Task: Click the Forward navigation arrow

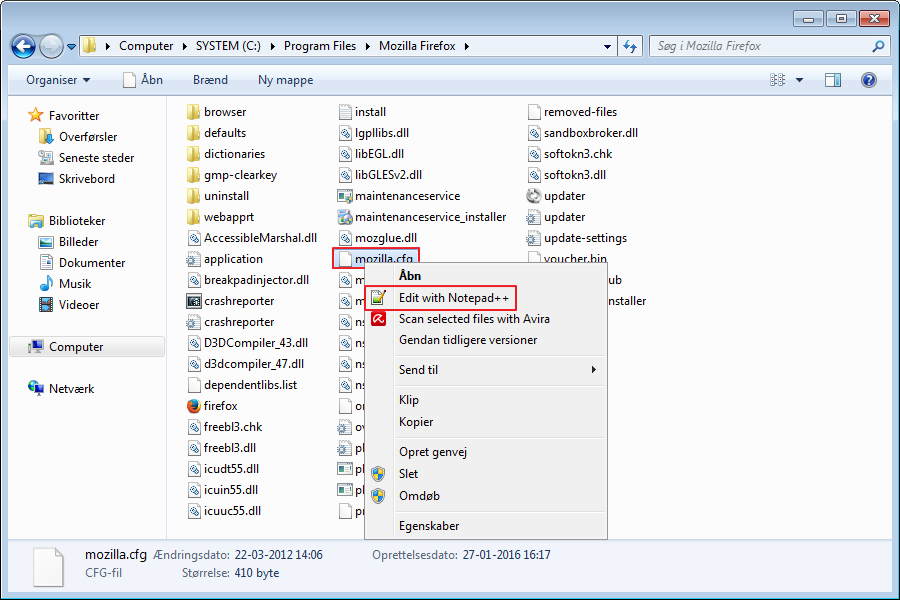Action: [51, 47]
